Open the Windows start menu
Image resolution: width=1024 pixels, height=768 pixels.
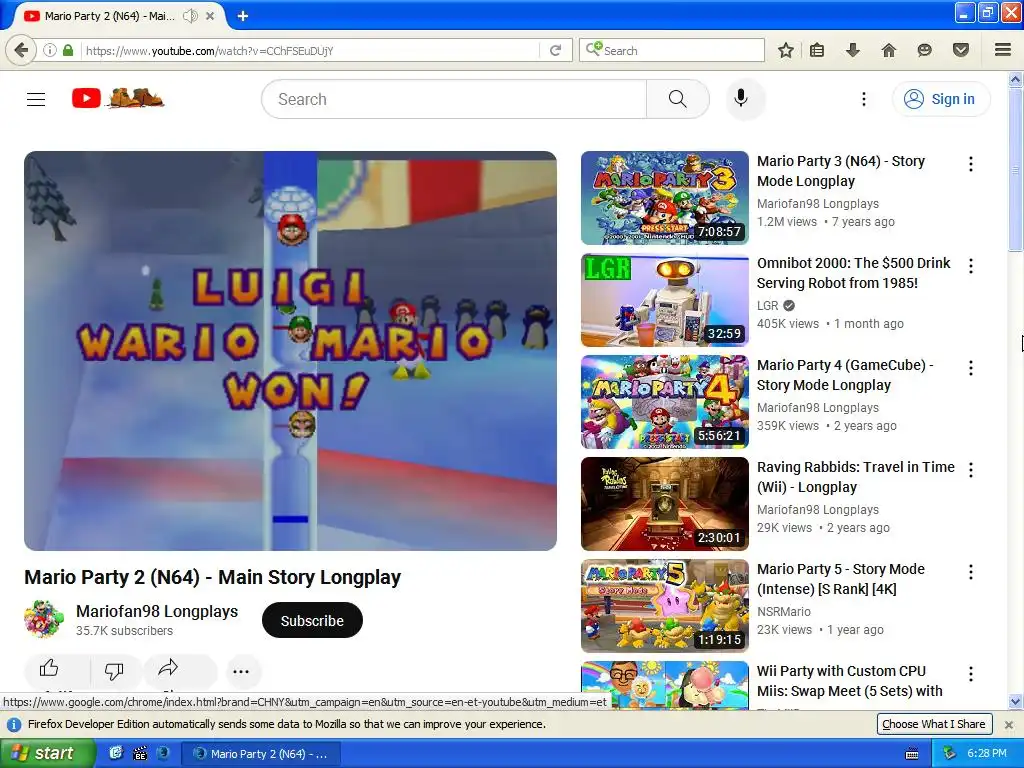click(47, 753)
